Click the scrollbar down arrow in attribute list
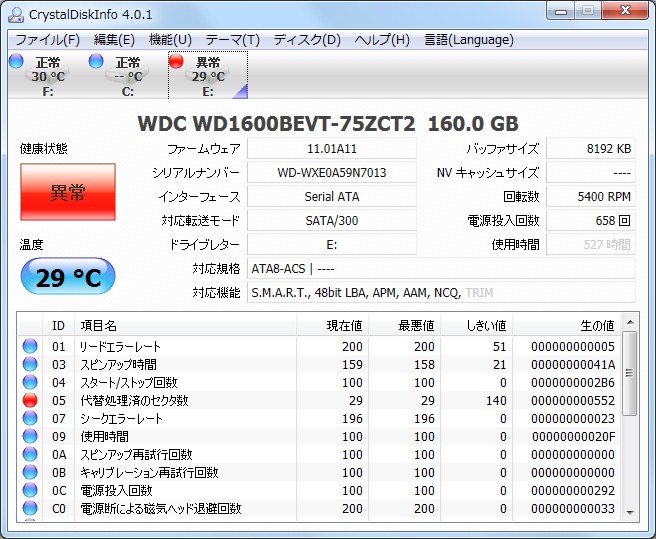The width and height of the screenshot is (656, 539). click(629, 512)
